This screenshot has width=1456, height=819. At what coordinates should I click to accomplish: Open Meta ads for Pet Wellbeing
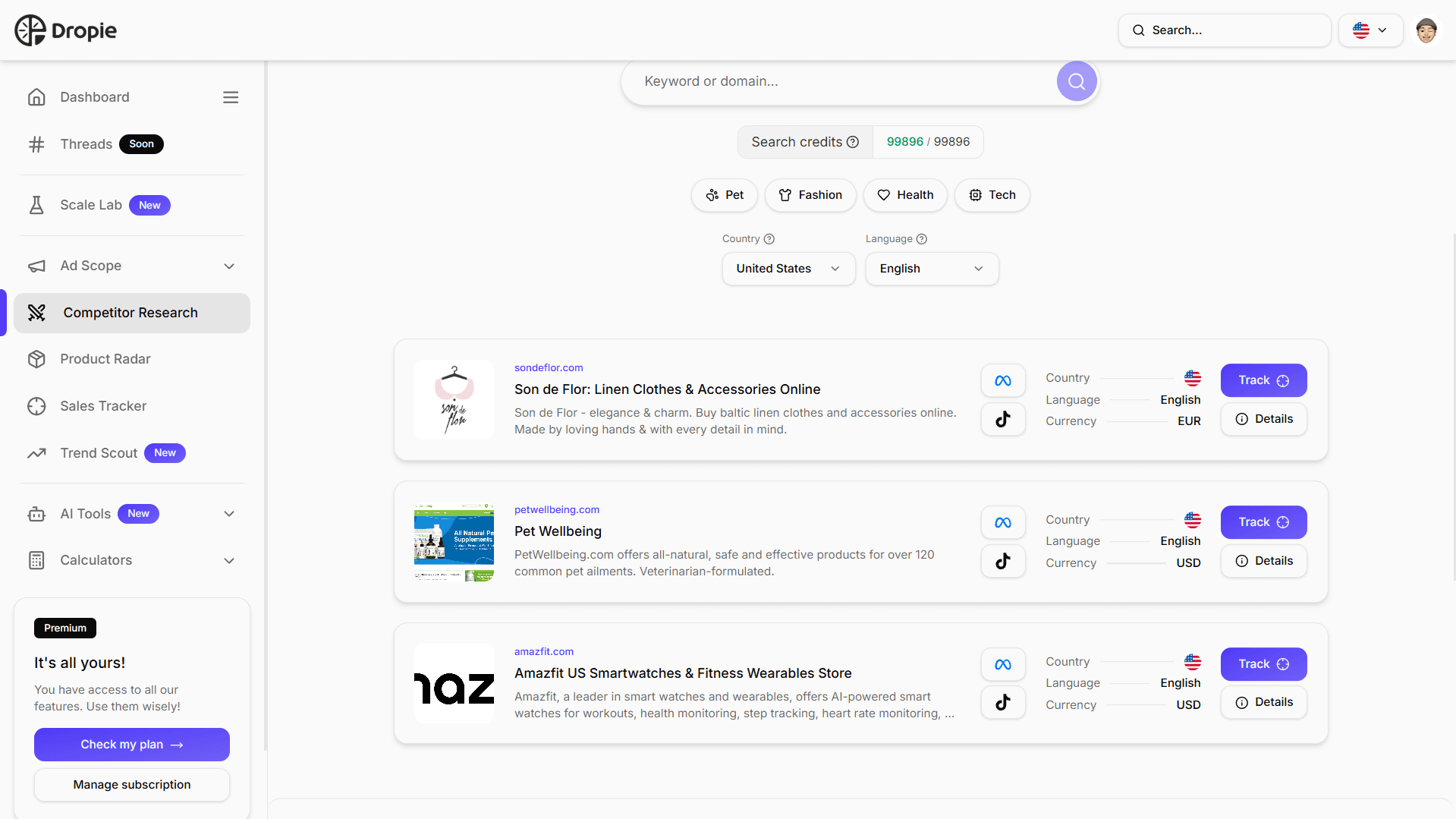[x=1003, y=522]
